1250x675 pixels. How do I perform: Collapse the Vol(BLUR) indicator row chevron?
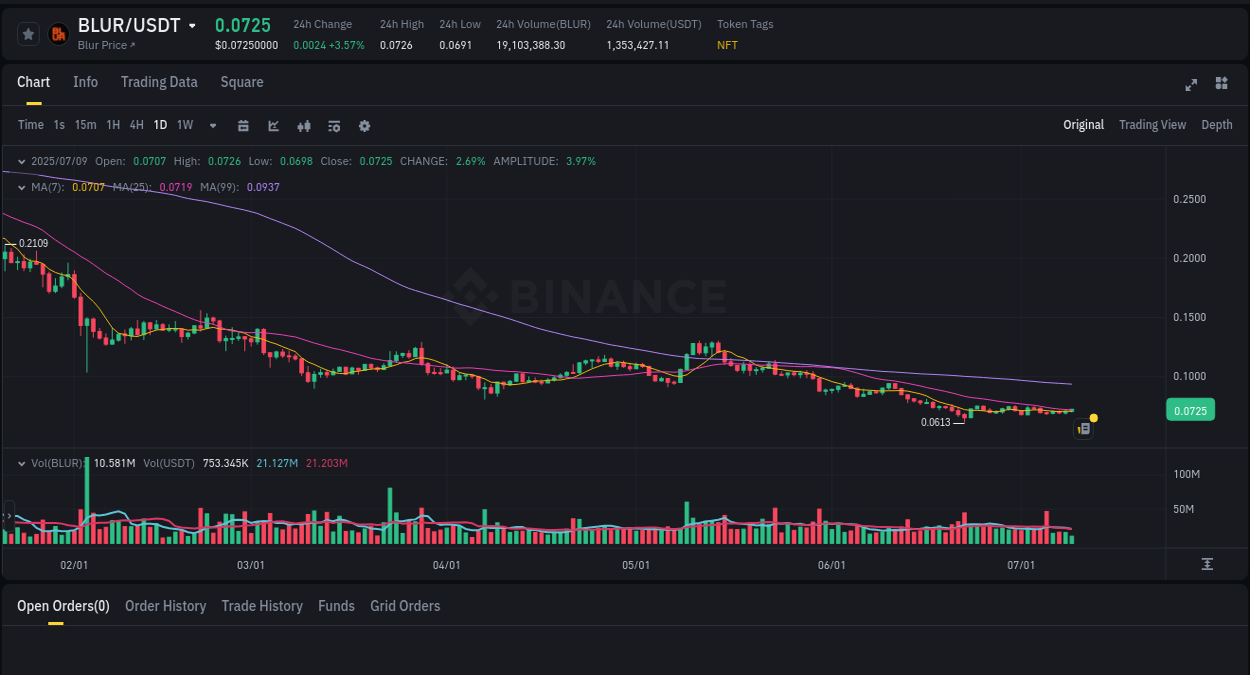(x=20, y=463)
